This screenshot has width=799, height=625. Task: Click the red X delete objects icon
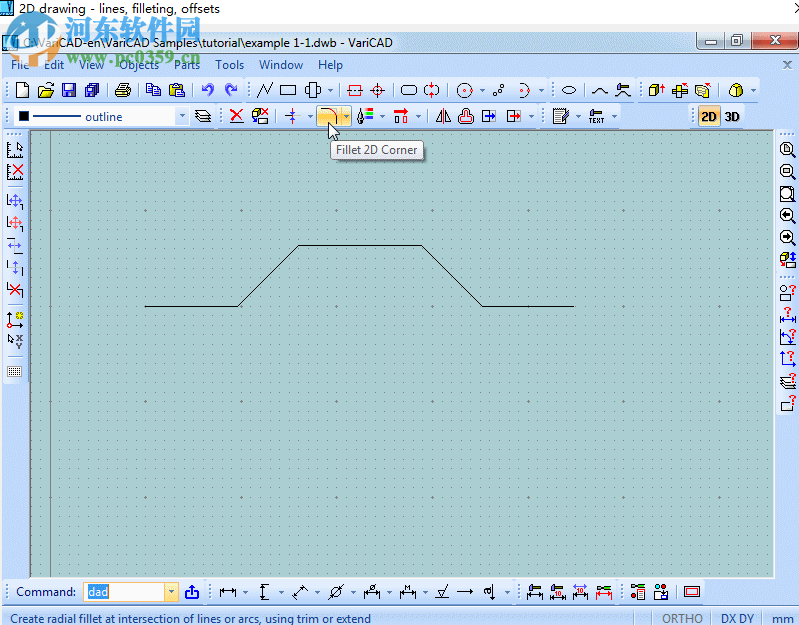(x=236, y=116)
